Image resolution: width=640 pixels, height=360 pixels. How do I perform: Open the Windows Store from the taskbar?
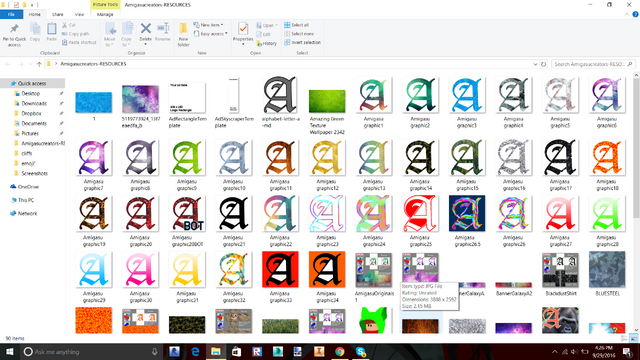point(236,351)
